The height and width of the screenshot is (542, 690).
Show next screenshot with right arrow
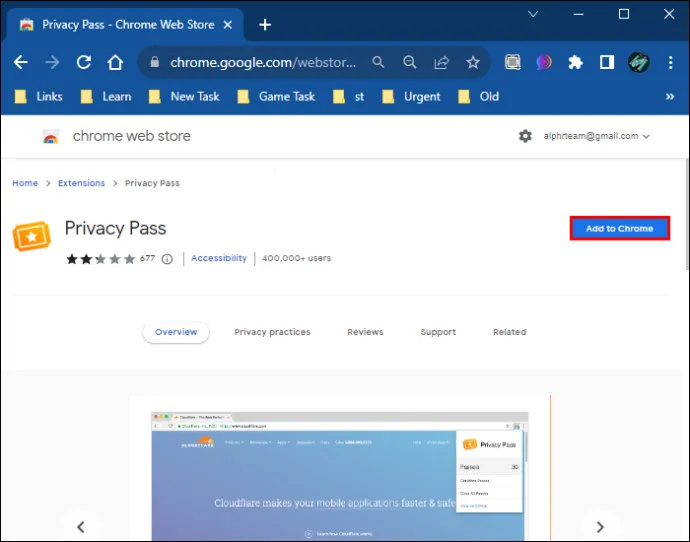click(x=600, y=527)
